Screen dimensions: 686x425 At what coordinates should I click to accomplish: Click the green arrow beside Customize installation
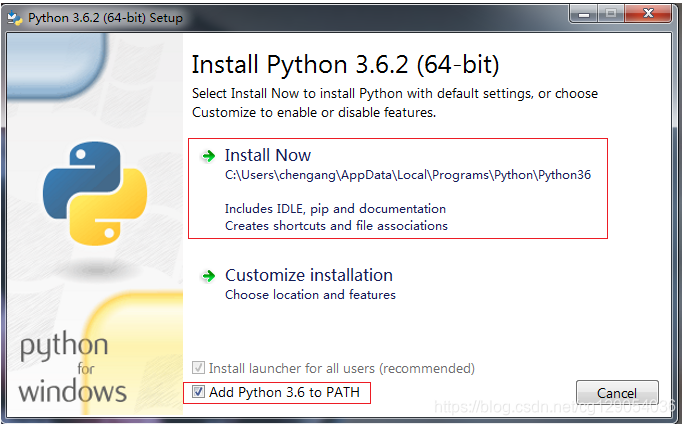[208, 276]
